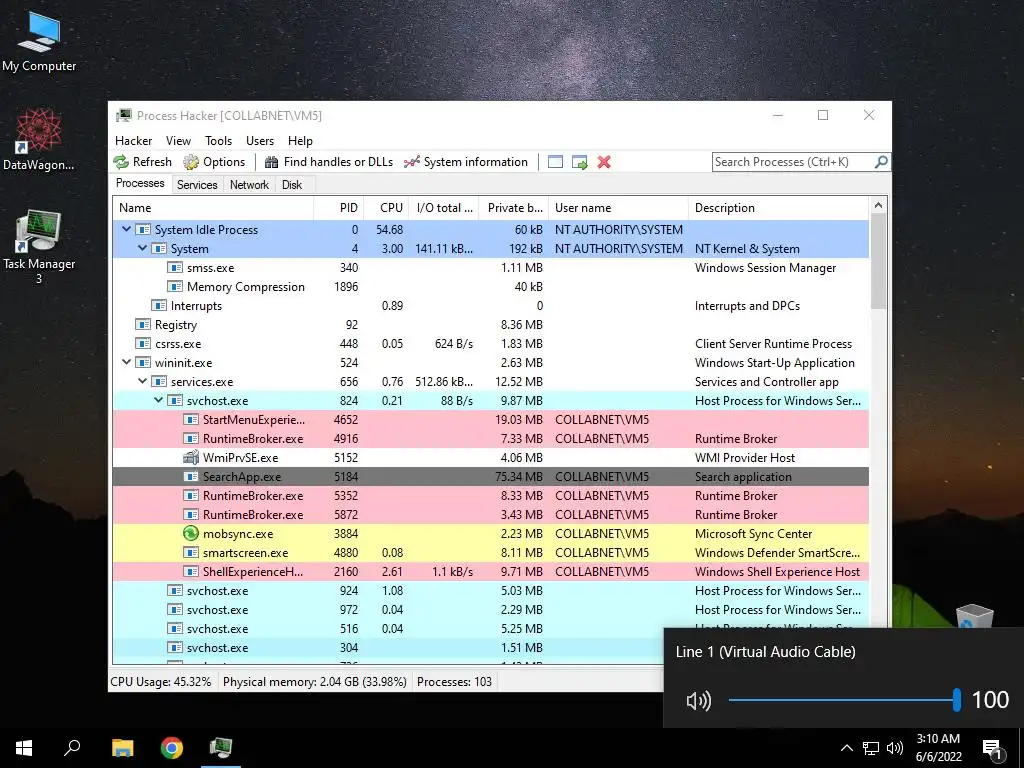The height and width of the screenshot is (768, 1024).
Task: Switch to the Network tab
Action: (249, 185)
